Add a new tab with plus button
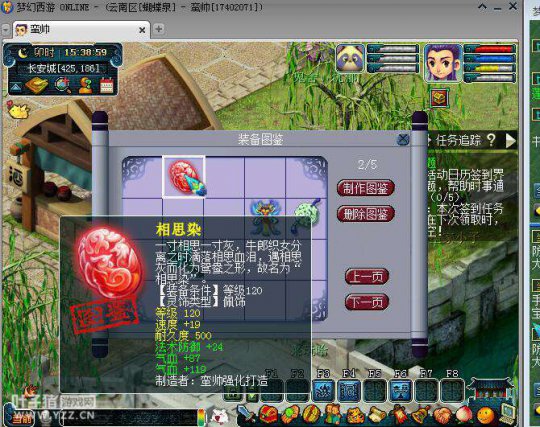Screen dimensions: 540x427 coord(159,29)
